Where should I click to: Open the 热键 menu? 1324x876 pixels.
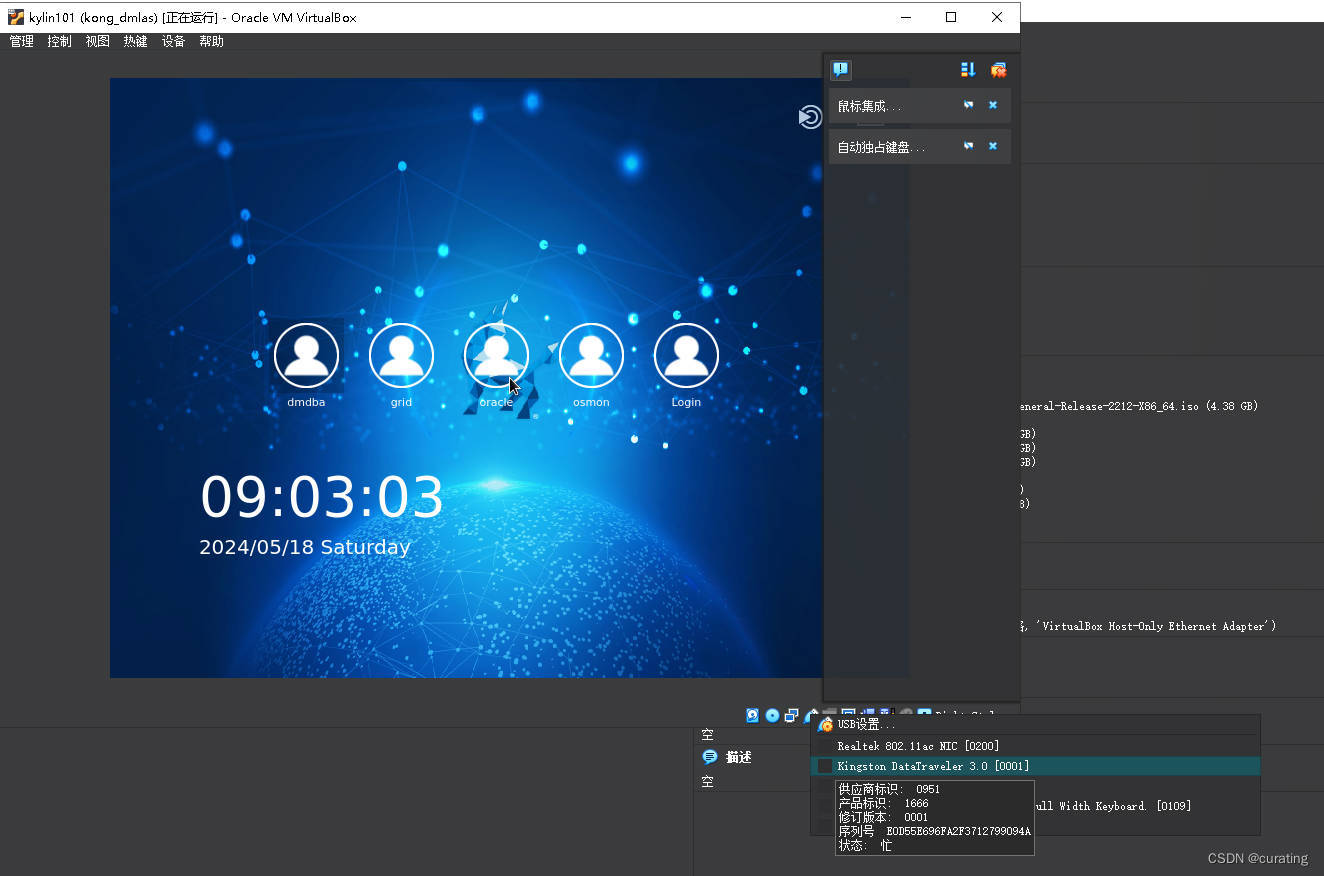(135, 41)
